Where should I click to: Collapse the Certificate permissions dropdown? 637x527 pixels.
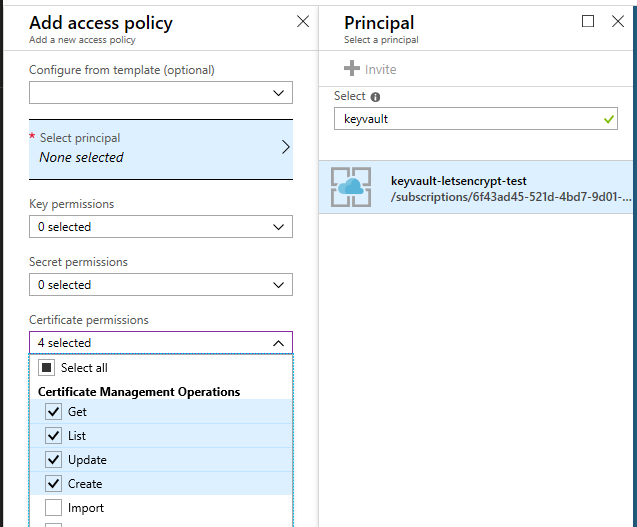pos(161,343)
